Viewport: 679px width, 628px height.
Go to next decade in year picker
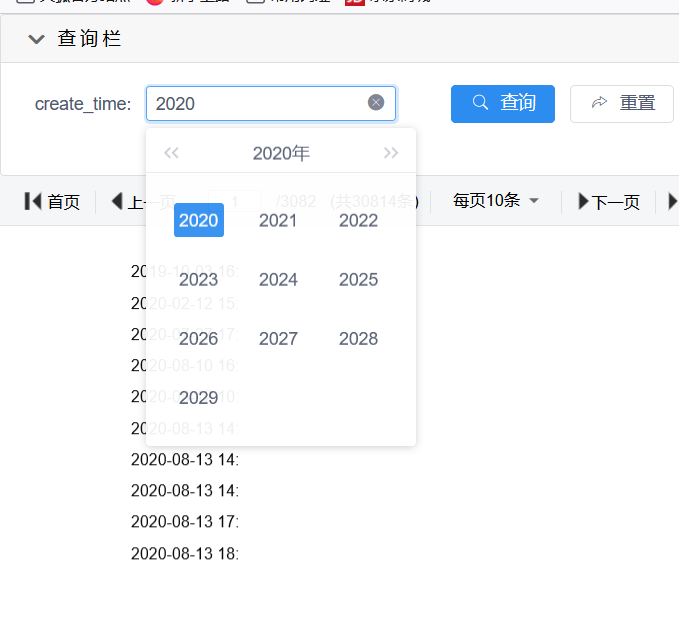[x=391, y=153]
